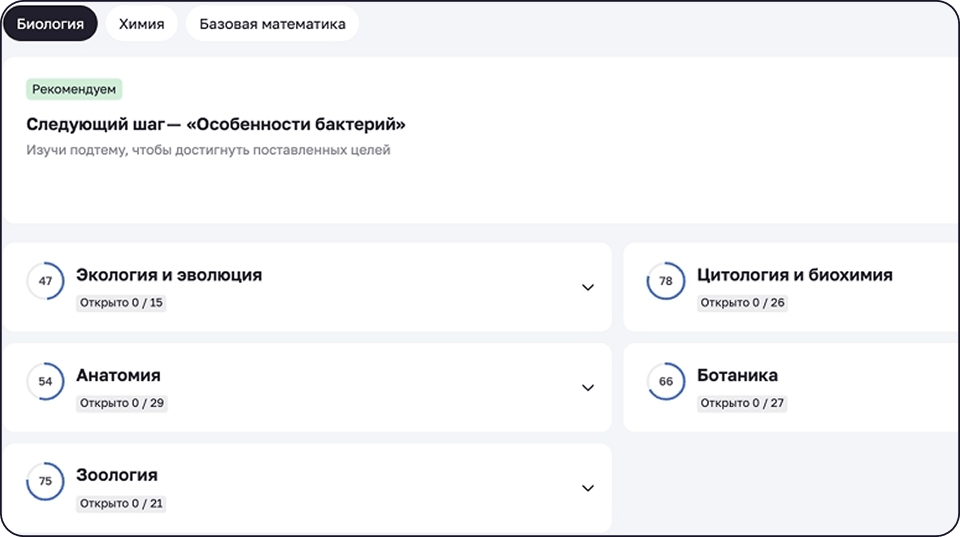Open the Химия subject tab
This screenshot has width=960, height=537.
click(141, 24)
